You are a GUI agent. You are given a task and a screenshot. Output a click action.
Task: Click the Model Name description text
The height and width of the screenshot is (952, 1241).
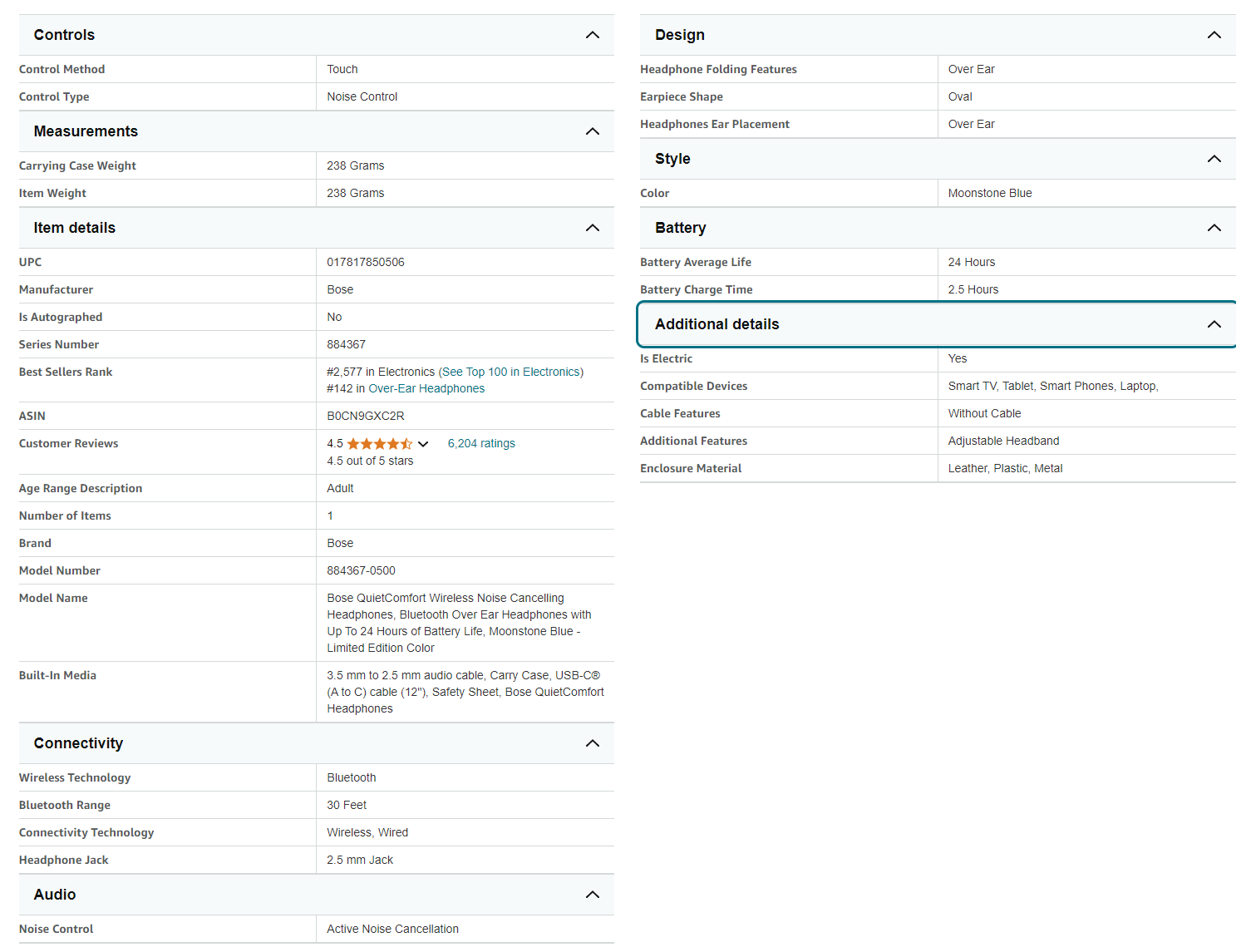coord(460,623)
